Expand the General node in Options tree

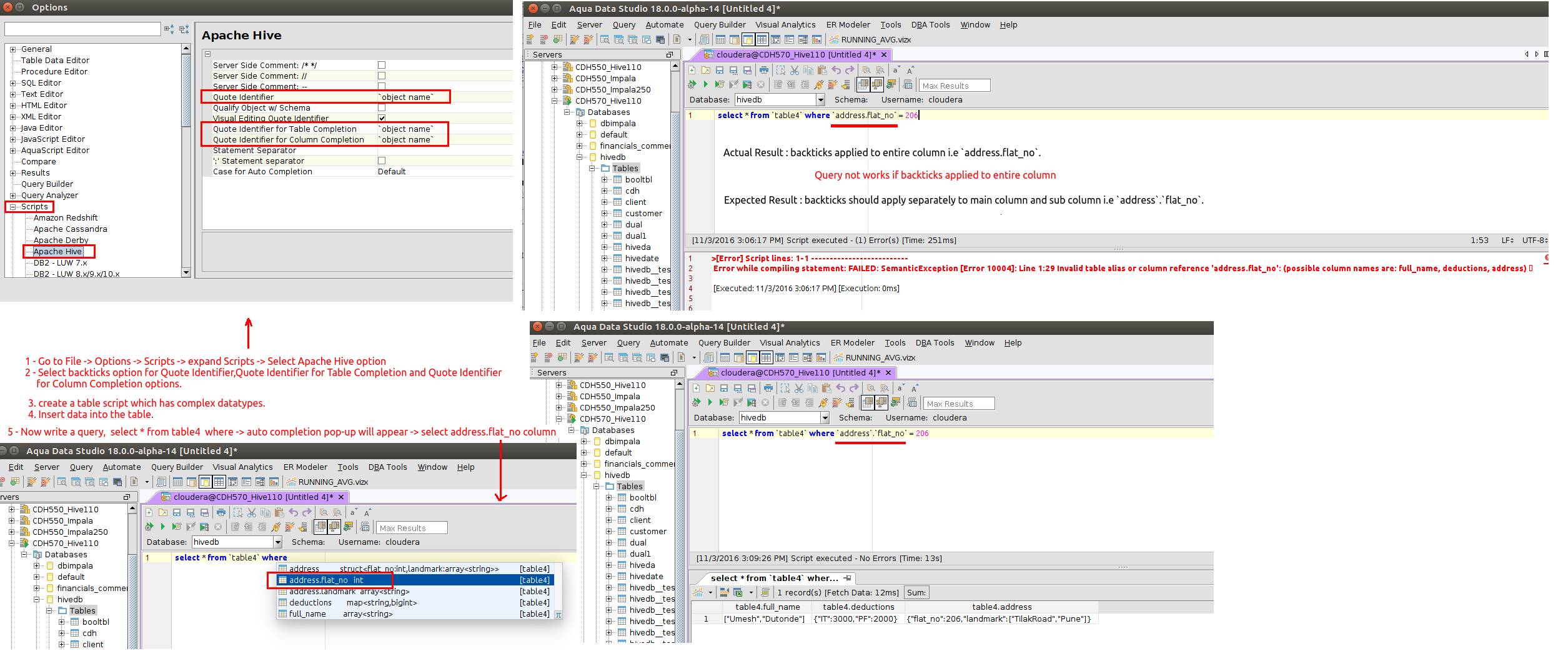13,49
